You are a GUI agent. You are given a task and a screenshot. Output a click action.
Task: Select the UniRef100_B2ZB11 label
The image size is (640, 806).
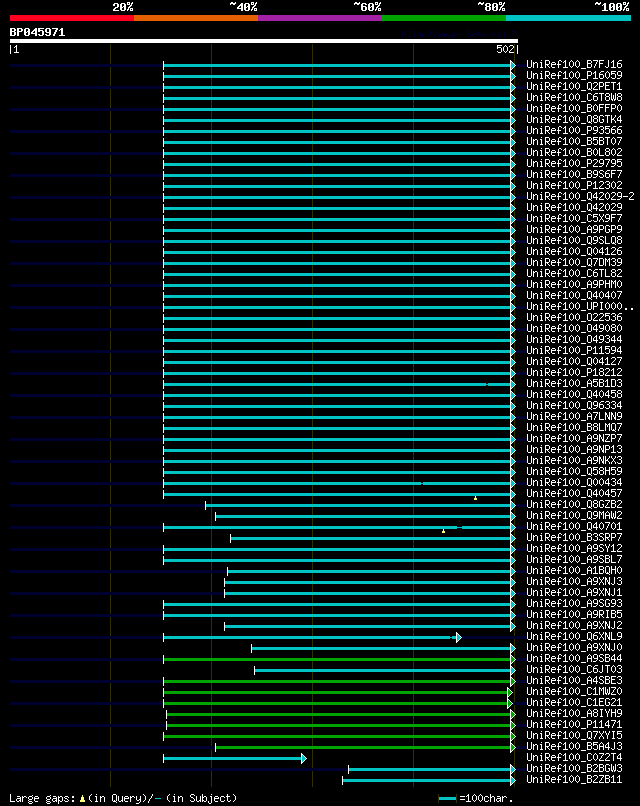574,780
